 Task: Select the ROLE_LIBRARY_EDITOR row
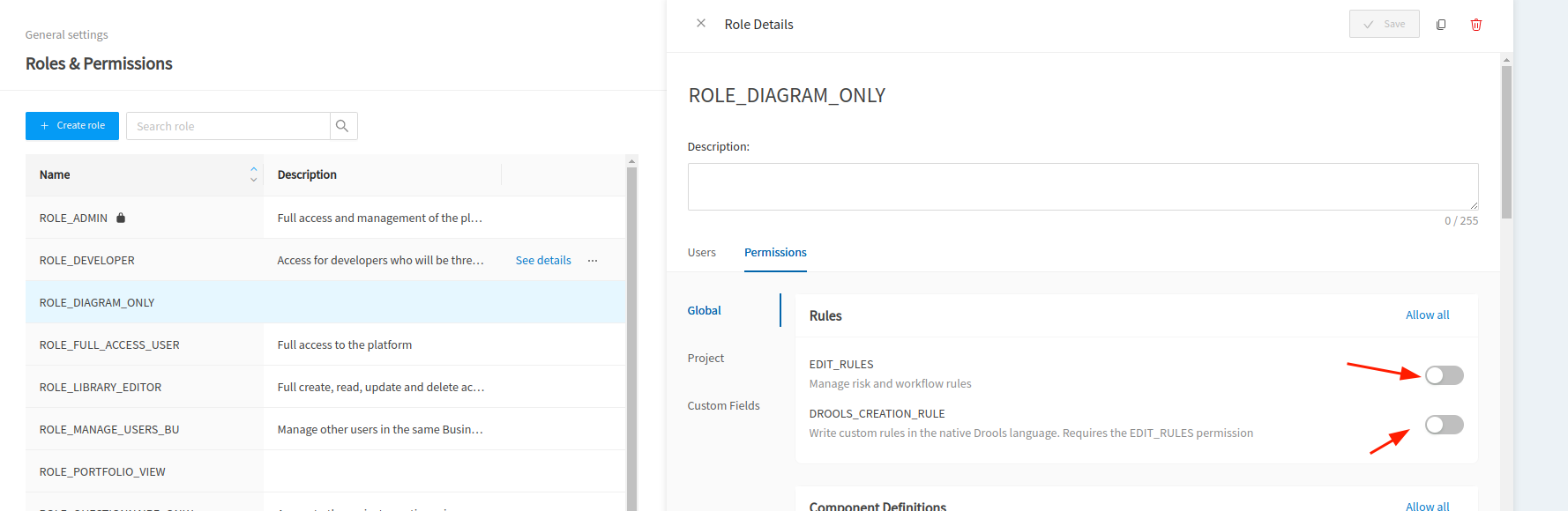tap(325, 387)
